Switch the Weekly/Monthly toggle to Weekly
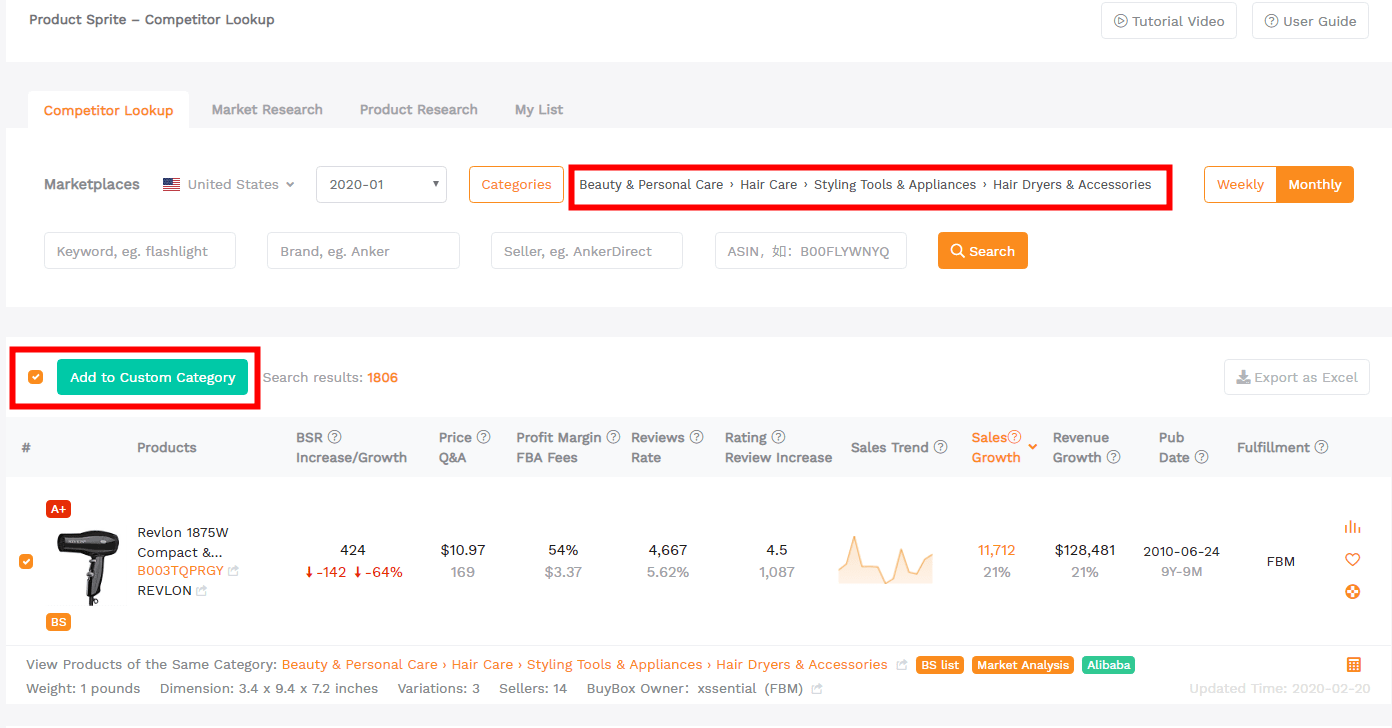1392x728 pixels. pos(1240,184)
